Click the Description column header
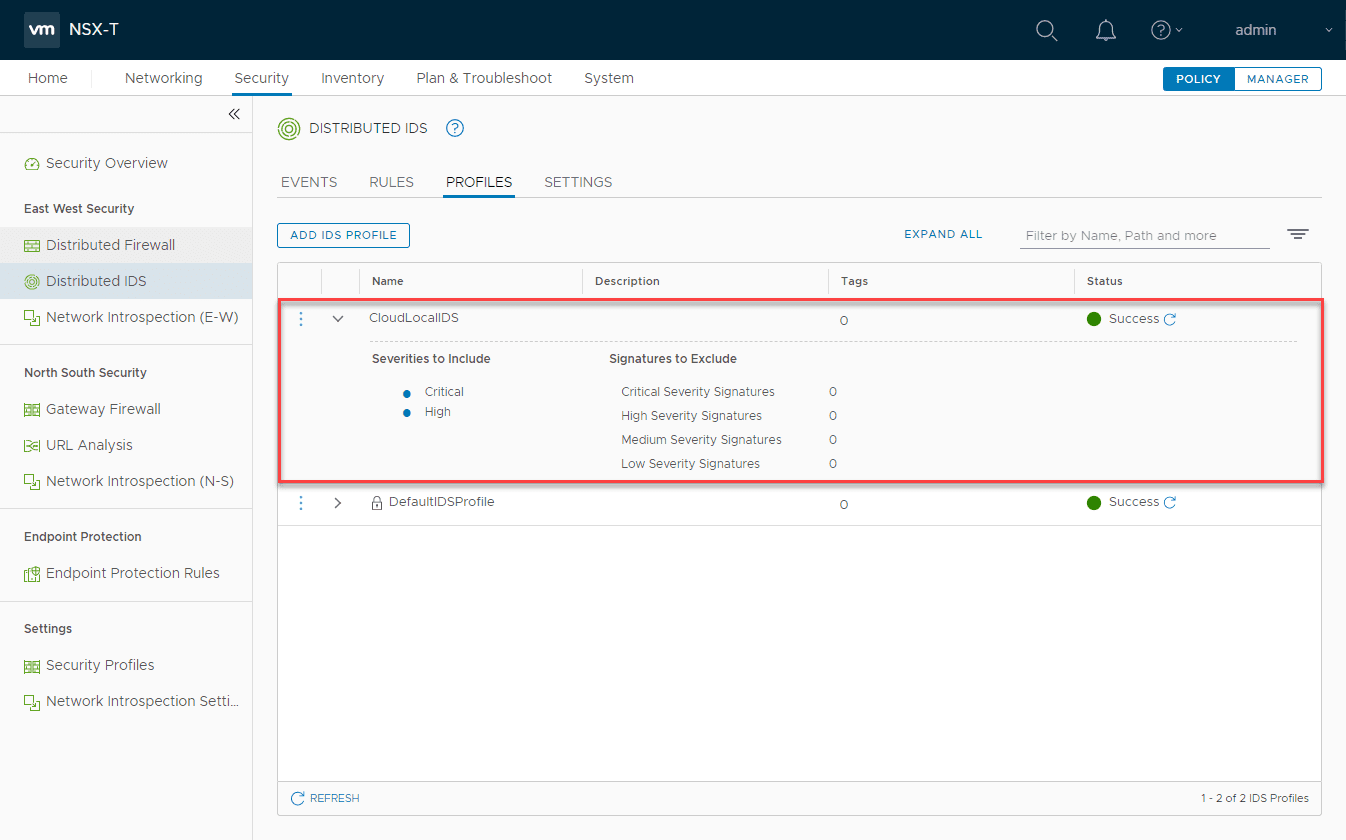The width and height of the screenshot is (1346, 840). pyautogui.click(x=627, y=281)
